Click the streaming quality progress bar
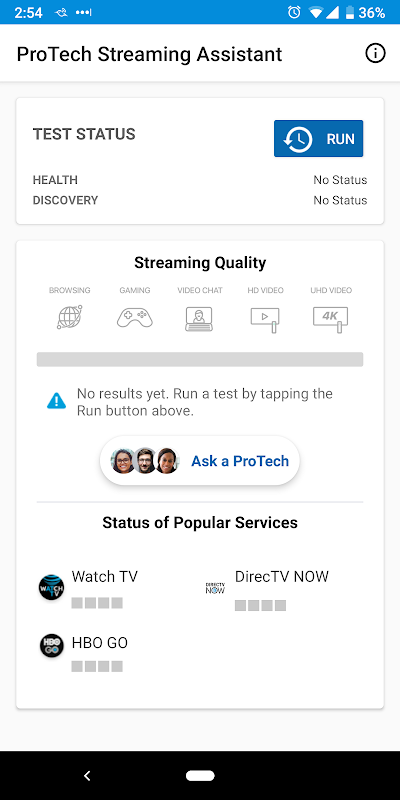 (x=200, y=359)
